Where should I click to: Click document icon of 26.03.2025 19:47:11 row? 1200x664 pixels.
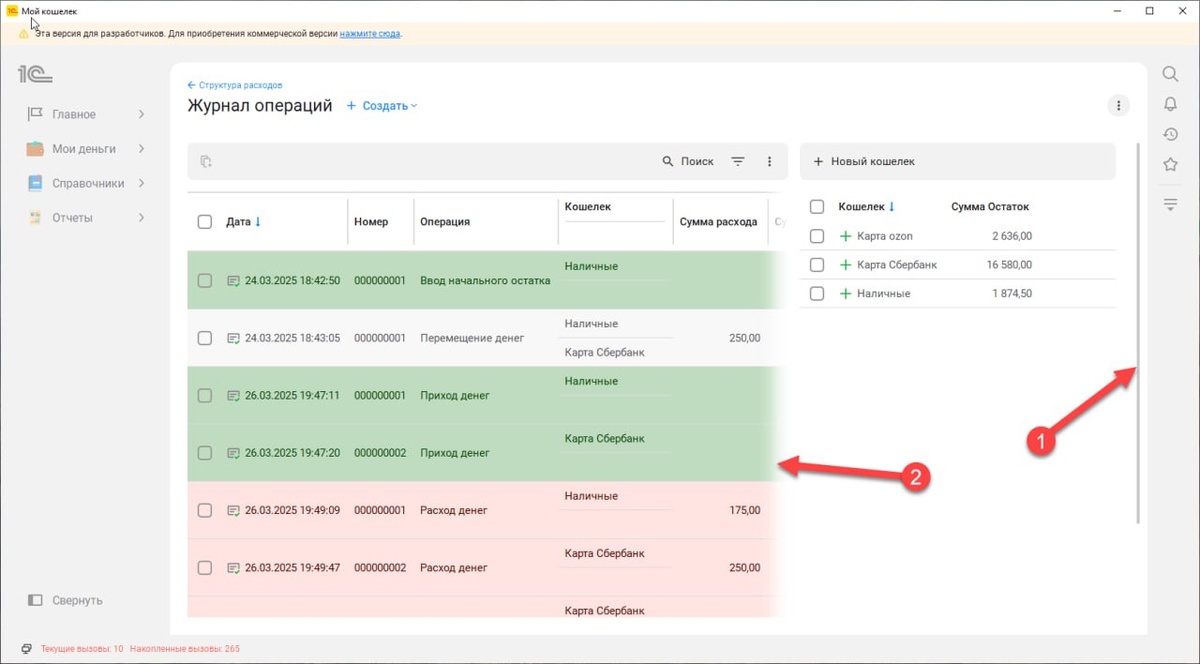coord(234,396)
